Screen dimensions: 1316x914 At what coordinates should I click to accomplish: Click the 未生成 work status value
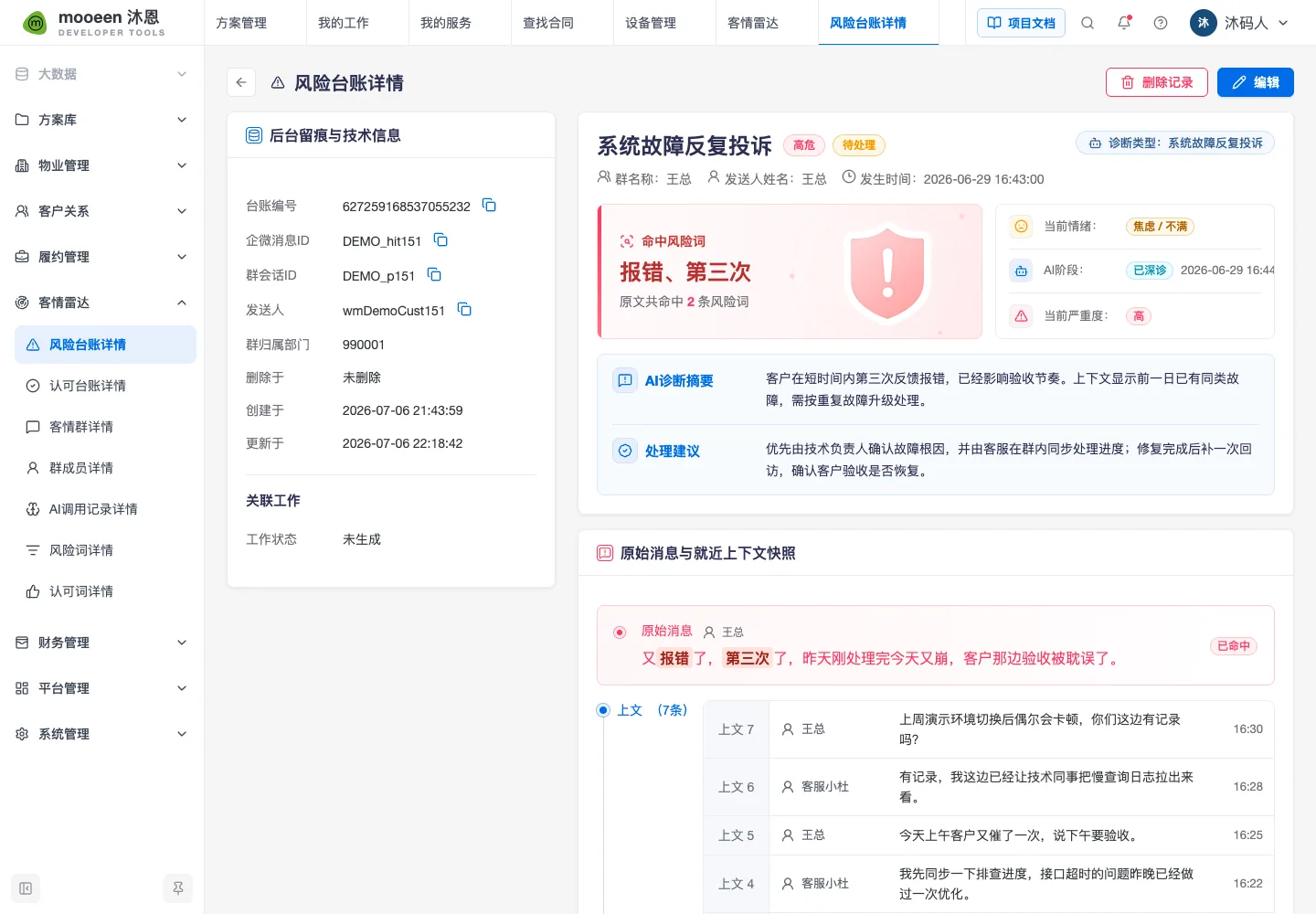[x=362, y=539]
